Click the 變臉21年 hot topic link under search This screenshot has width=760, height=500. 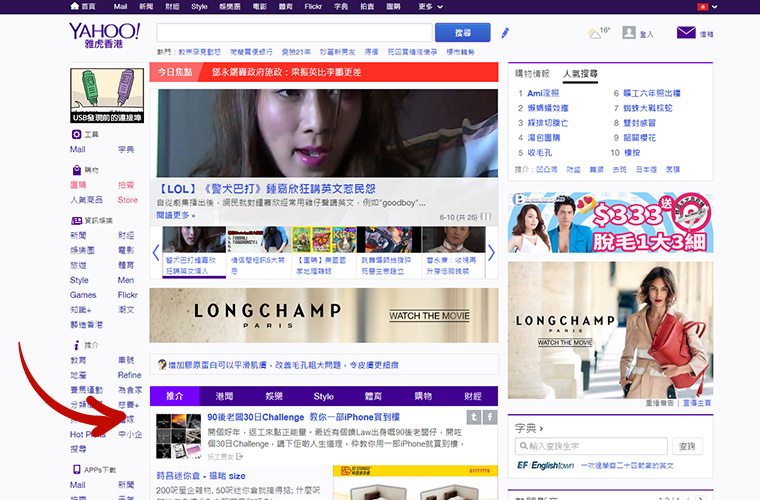(296, 52)
